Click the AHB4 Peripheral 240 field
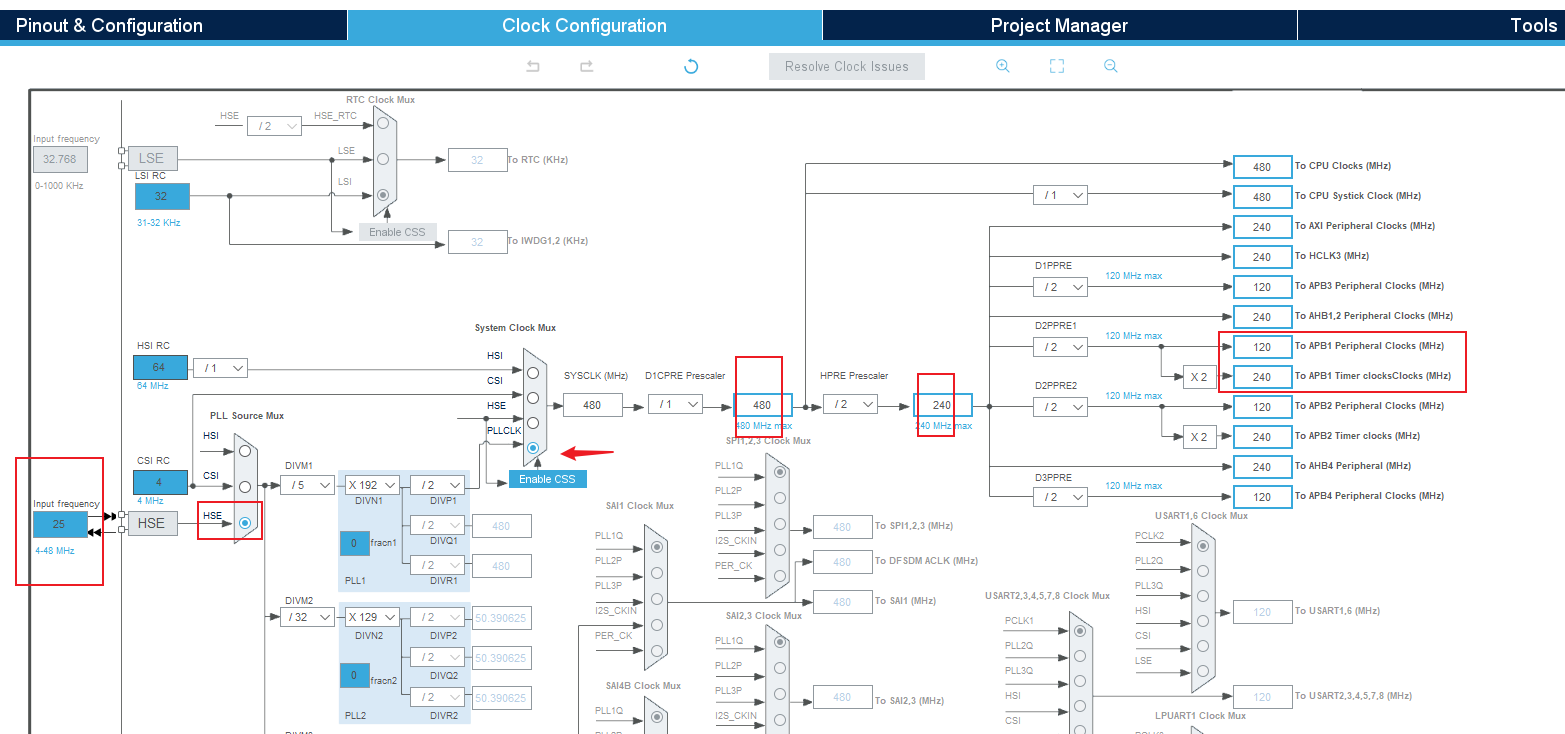 [1262, 467]
